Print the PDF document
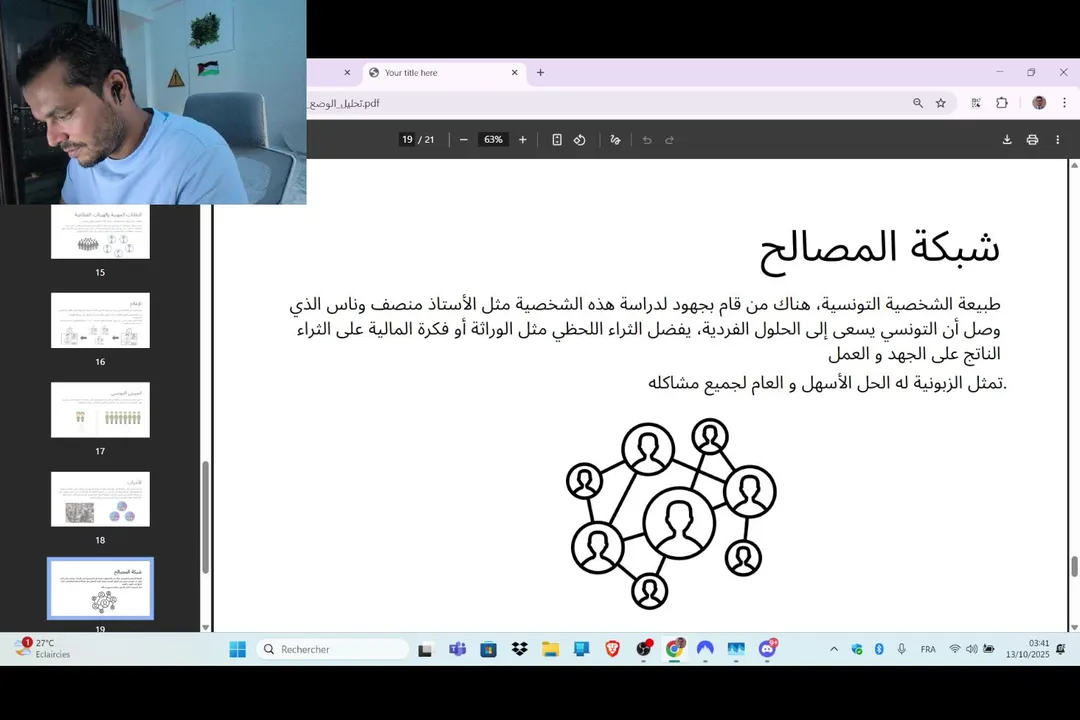1080x720 pixels. point(1032,140)
